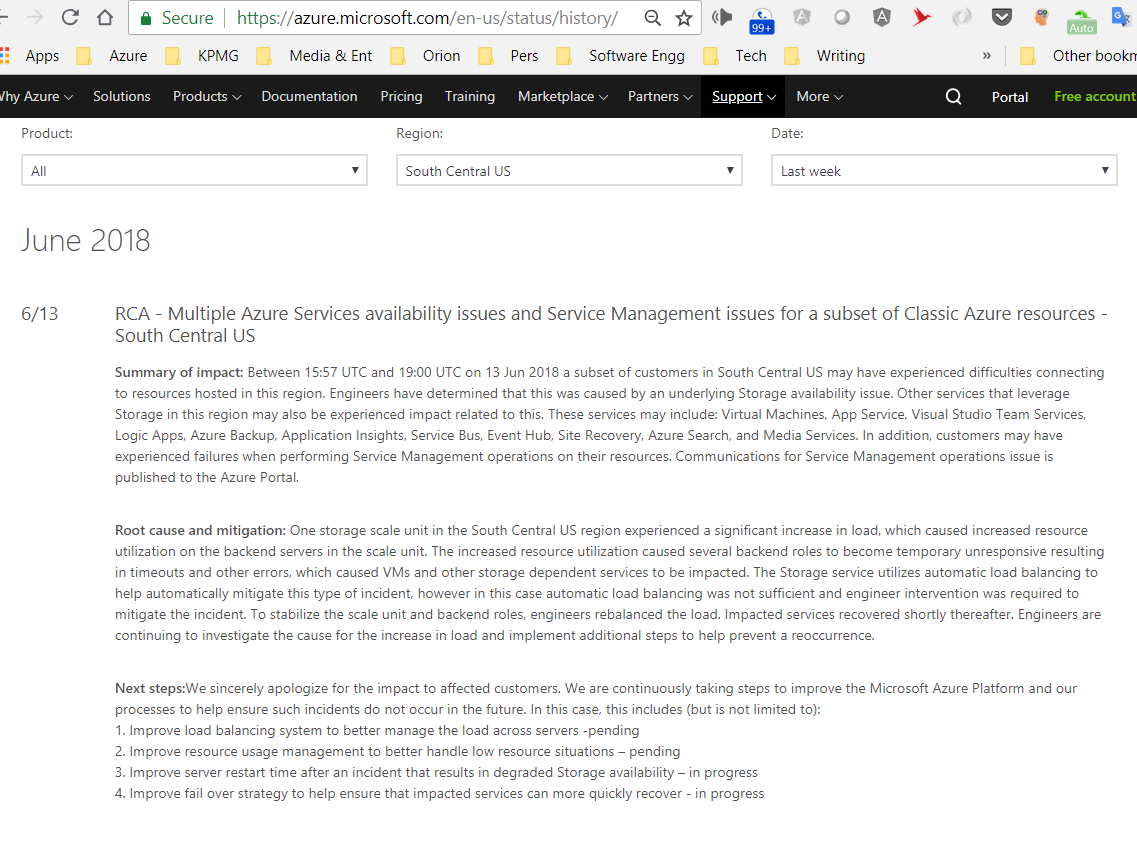
Task: Open the Azure Portal link
Action: pyautogui.click(x=1010, y=97)
